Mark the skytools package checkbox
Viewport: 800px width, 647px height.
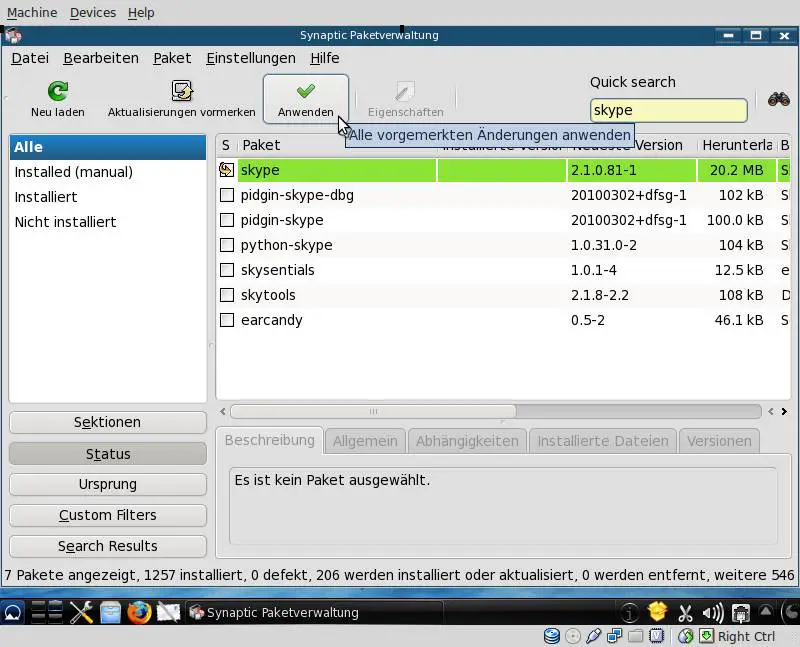point(227,295)
